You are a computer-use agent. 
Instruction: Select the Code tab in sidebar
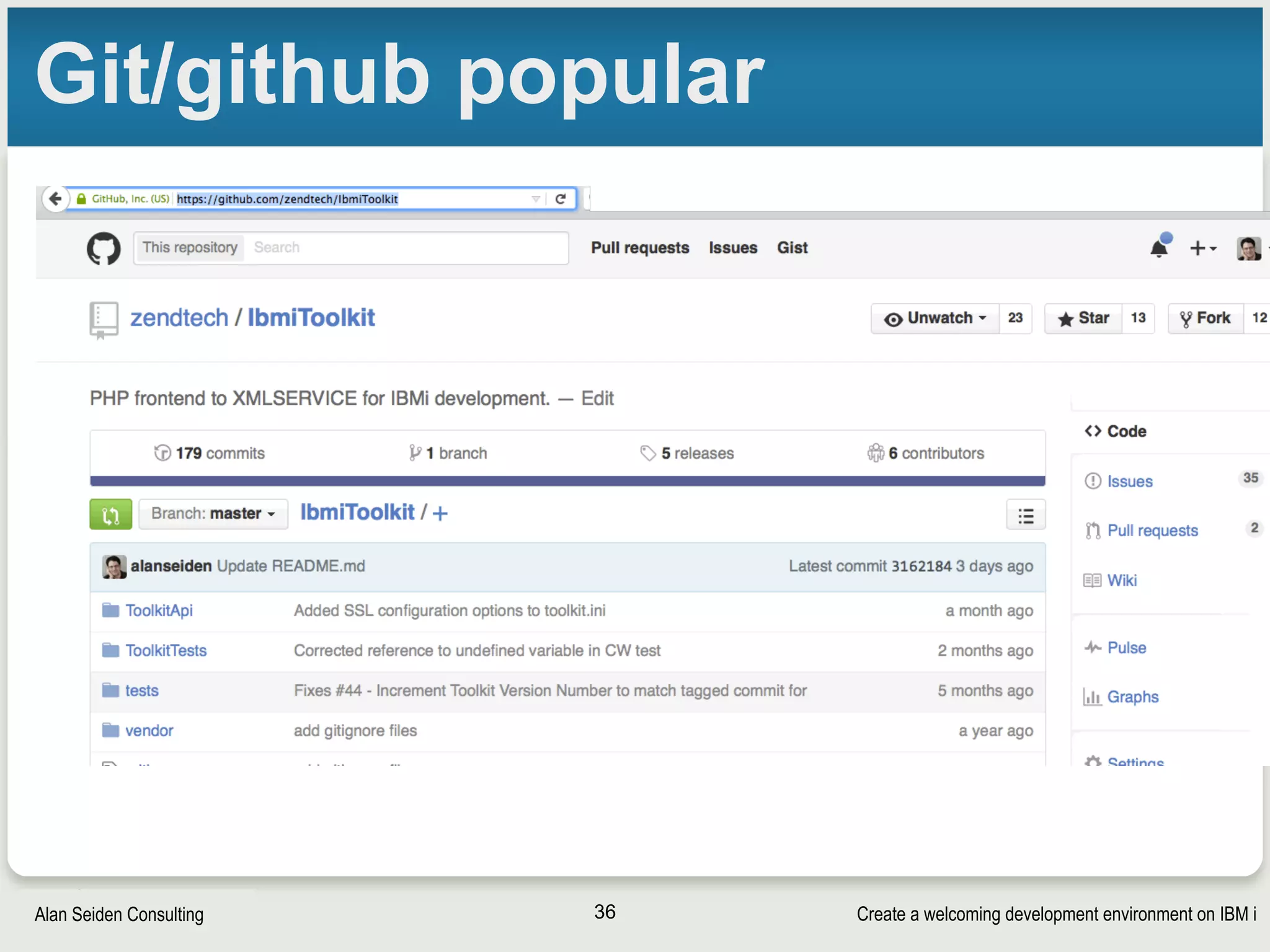pyautogui.click(x=1116, y=431)
